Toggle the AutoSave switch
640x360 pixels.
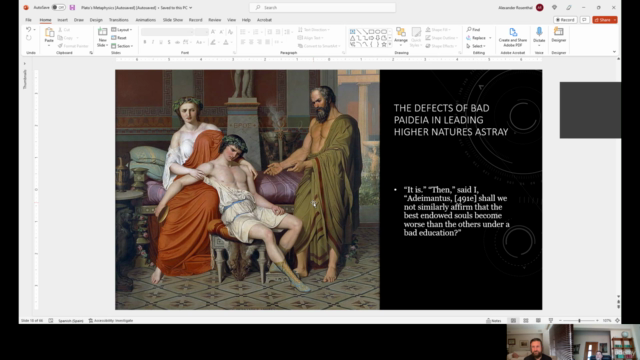pos(58,7)
